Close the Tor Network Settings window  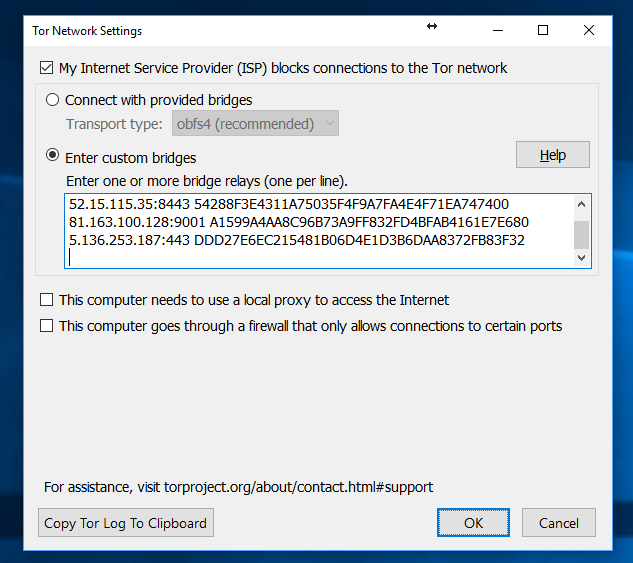click(x=589, y=30)
